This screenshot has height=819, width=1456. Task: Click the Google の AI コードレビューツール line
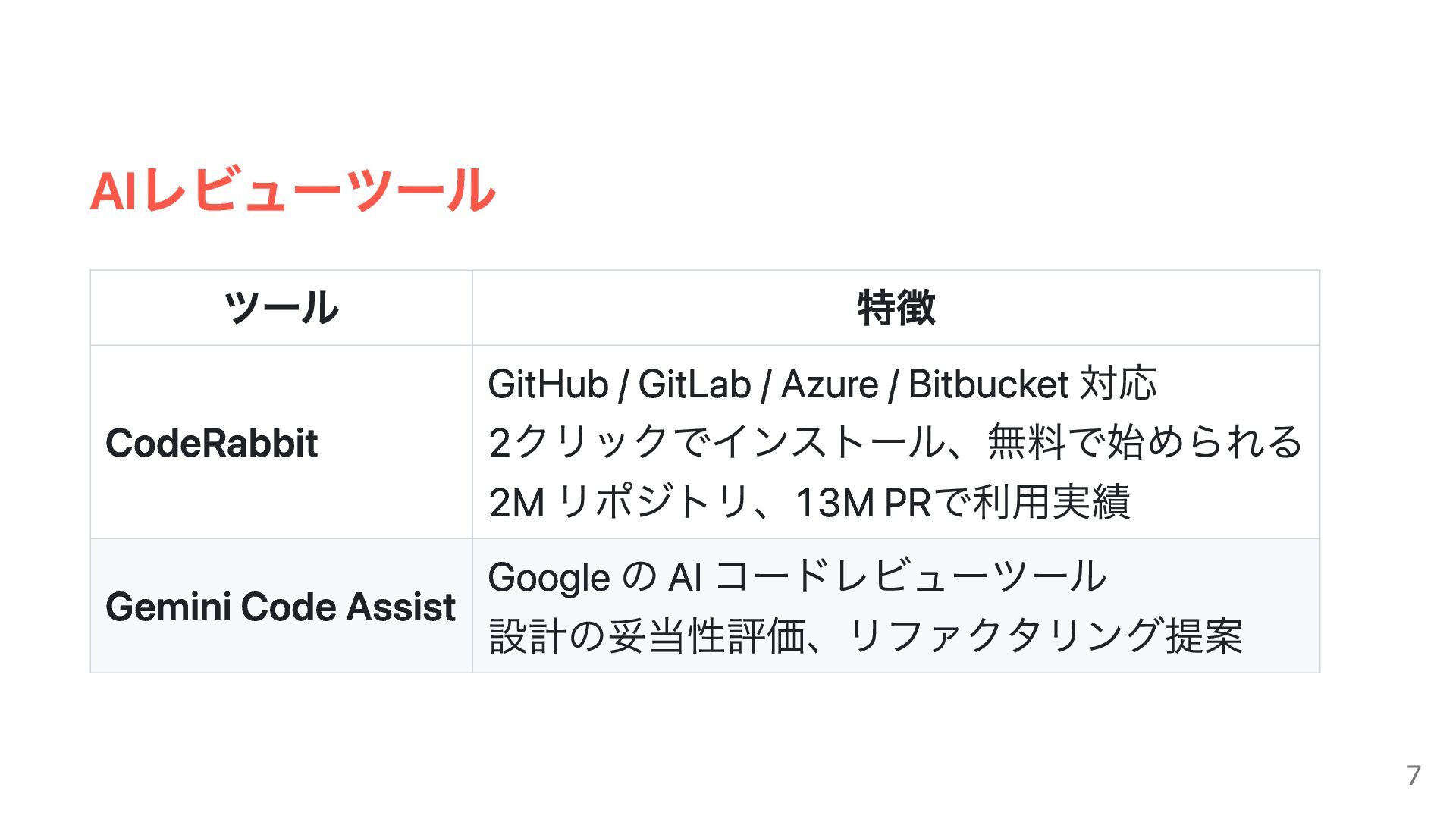[798, 577]
